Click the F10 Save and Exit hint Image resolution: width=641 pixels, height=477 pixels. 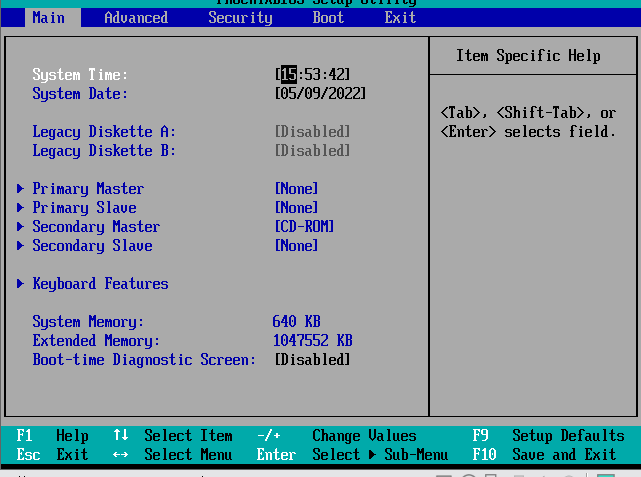(x=545, y=455)
